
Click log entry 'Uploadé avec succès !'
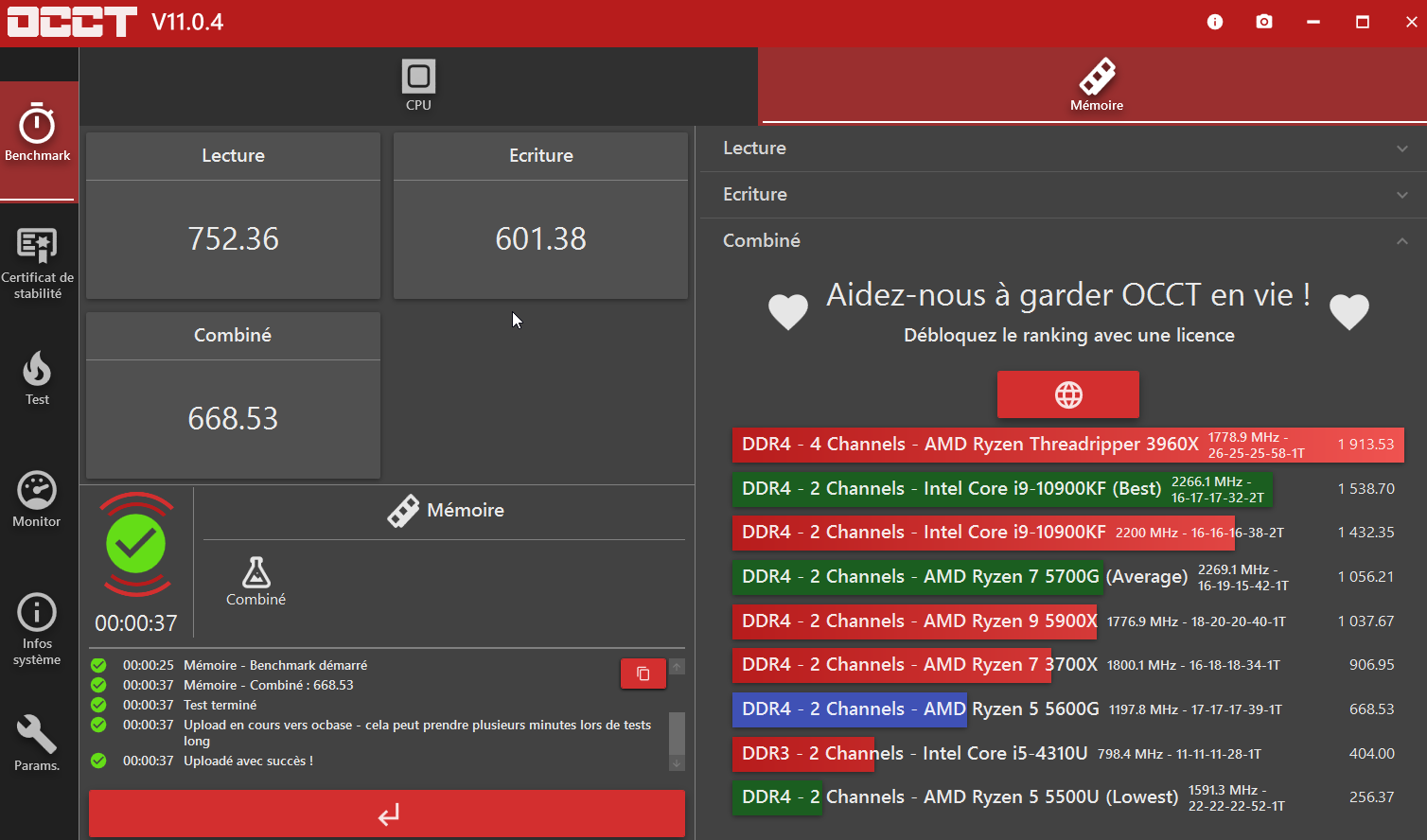pyautogui.click(x=248, y=761)
